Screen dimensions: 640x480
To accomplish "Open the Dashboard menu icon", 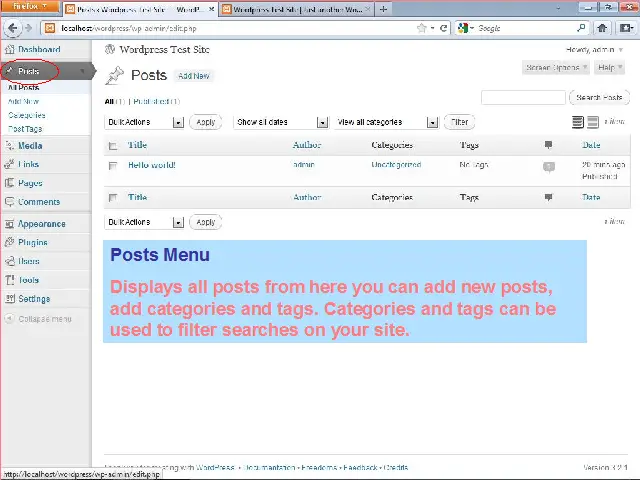I will click(x=9, y=50).
